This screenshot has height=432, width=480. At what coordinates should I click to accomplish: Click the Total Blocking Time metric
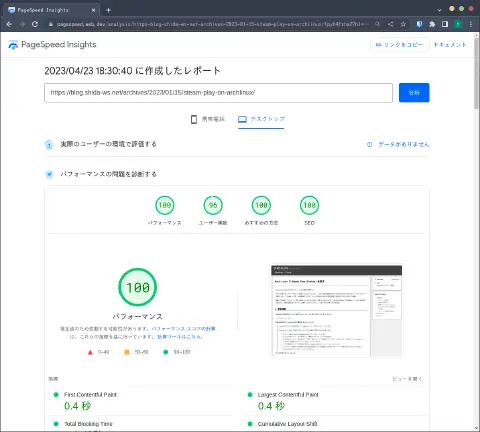tap(88, 424)
